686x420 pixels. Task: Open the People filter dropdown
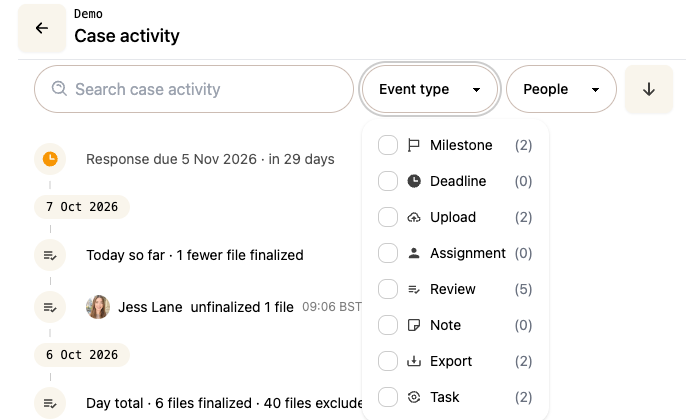561,89
